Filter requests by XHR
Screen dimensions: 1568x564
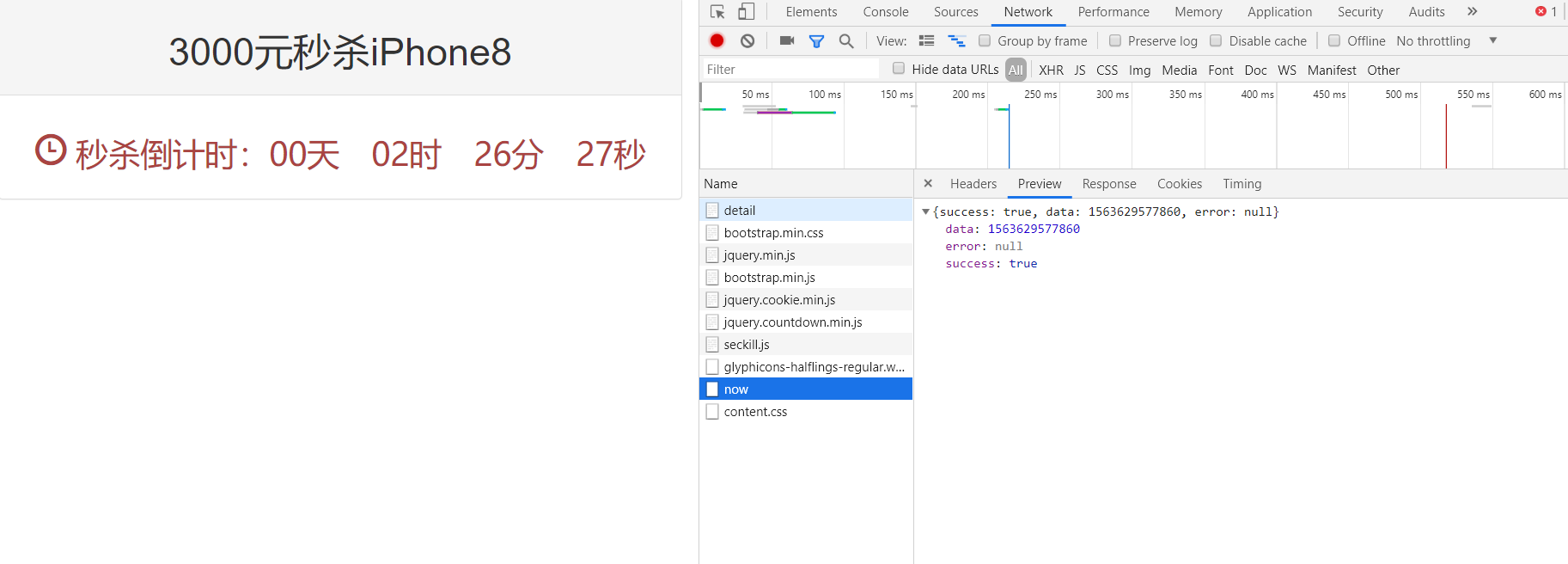point(1051,70)
